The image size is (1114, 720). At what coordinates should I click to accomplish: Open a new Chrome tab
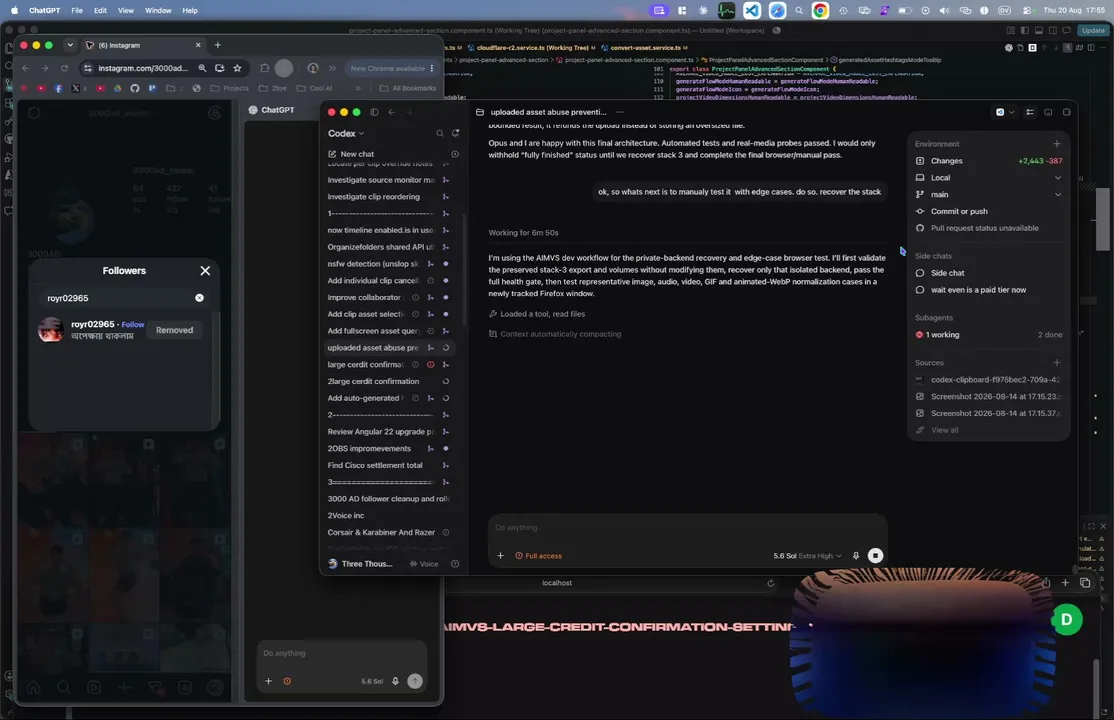pyautogui.click(x=217, y=45)
